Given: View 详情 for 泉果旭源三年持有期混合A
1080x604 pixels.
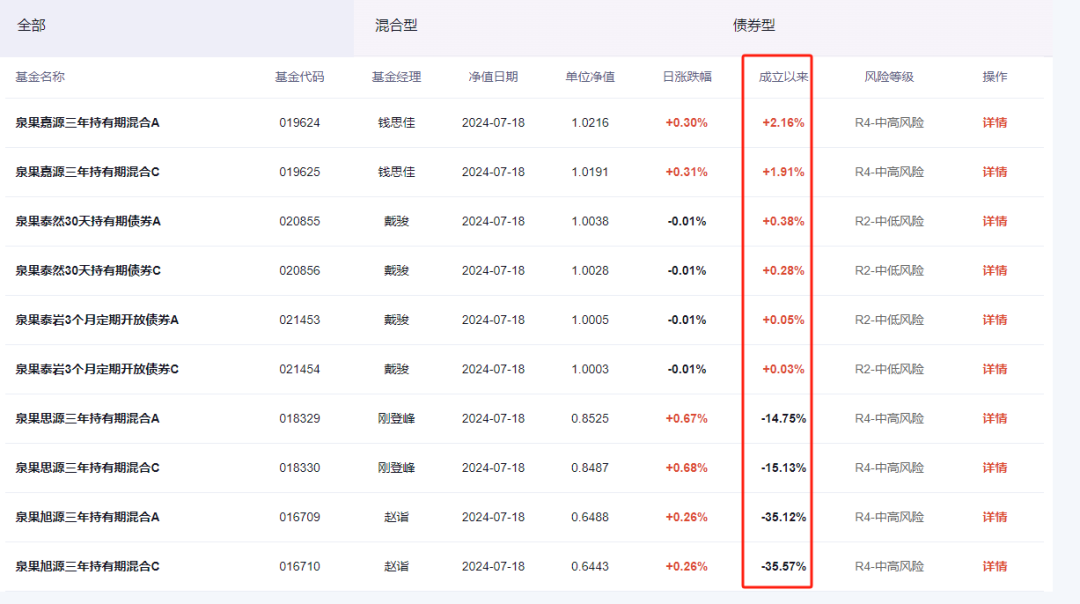Looking at the screenshot, I should point(995,517).
